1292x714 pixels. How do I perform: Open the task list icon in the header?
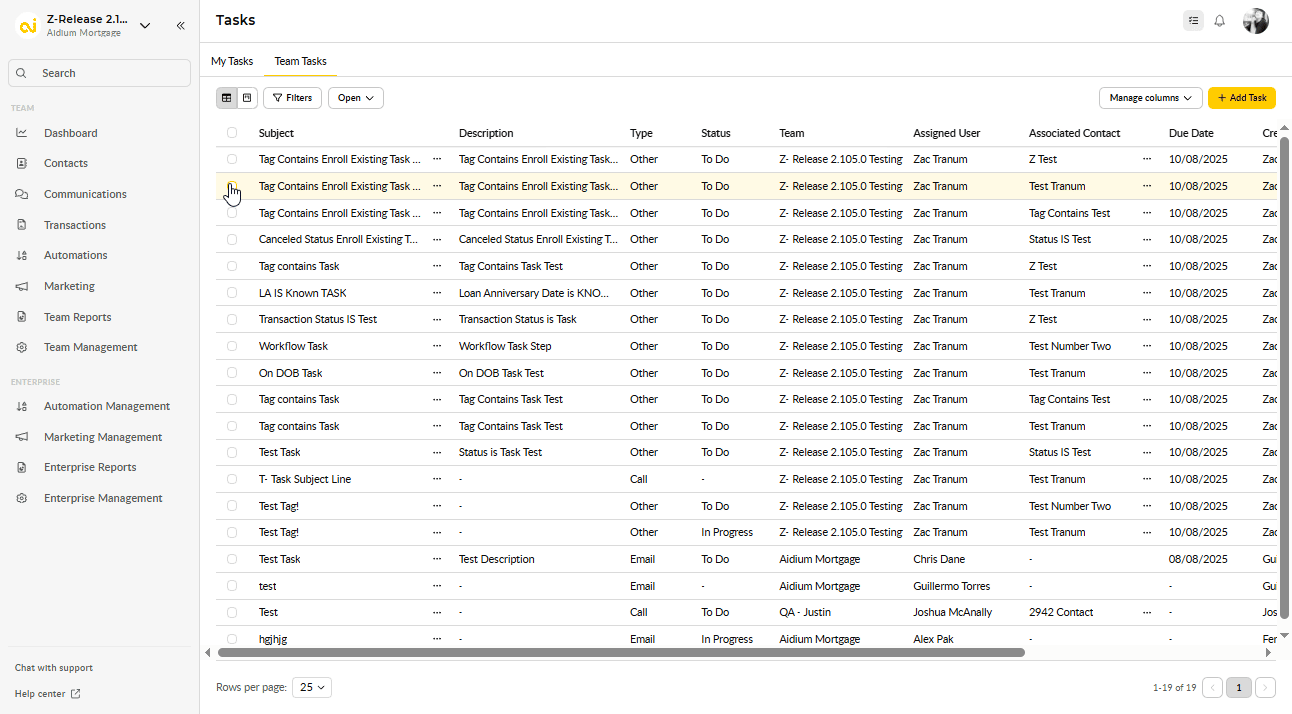click(1192, 21)
